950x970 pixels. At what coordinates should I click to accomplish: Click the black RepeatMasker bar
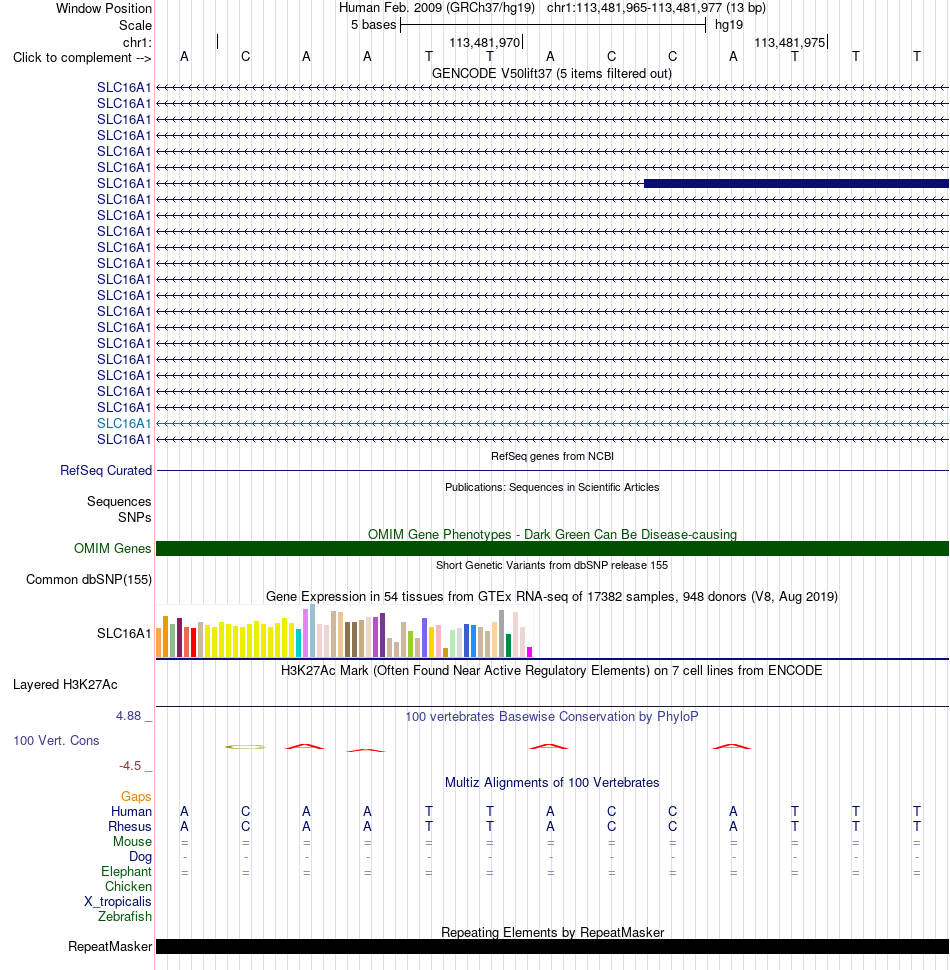pyautogui.click(x=552, y=946)
